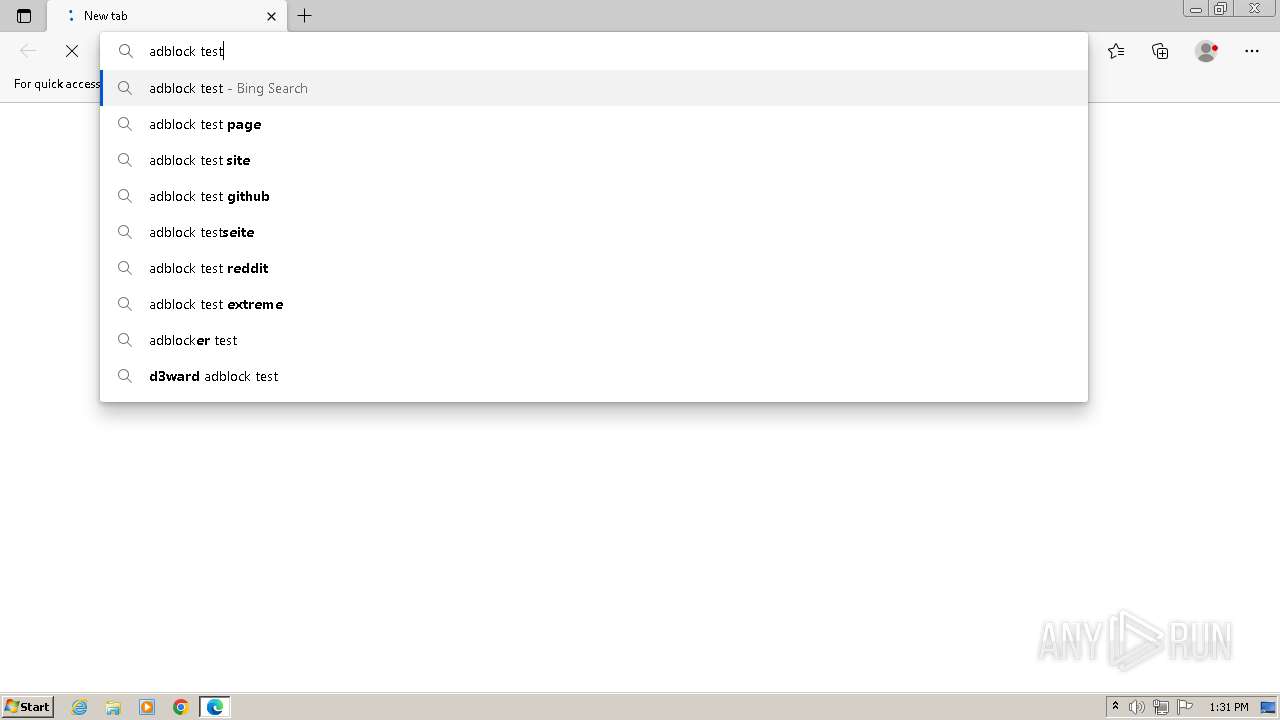The image size is (1280, 720).
Task: Stop page loading with the X button
Action: tap(72, 51)
